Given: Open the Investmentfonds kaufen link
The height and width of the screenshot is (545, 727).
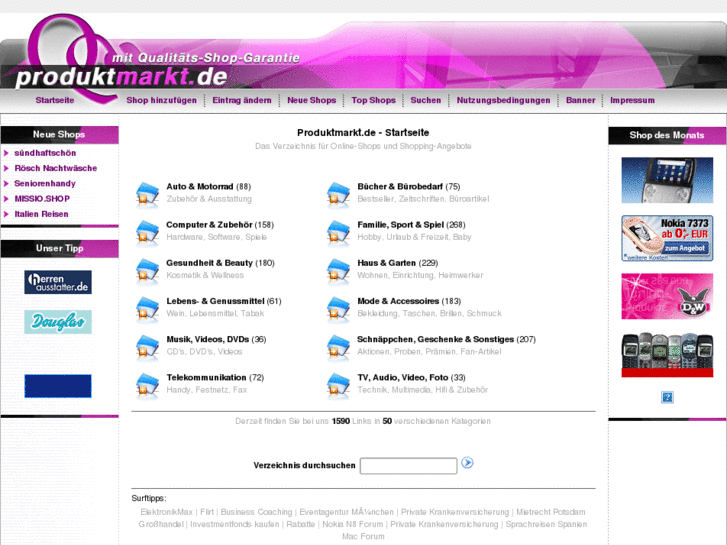Looking at the screenshot, I should coord(235,524).
